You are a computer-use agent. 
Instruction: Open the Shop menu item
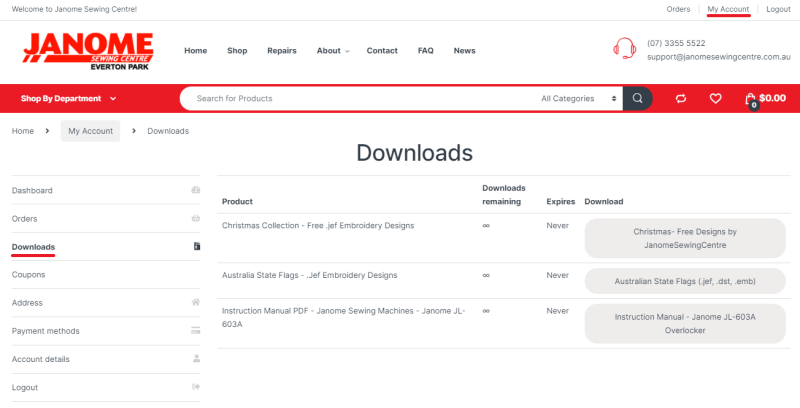[237, 50]
